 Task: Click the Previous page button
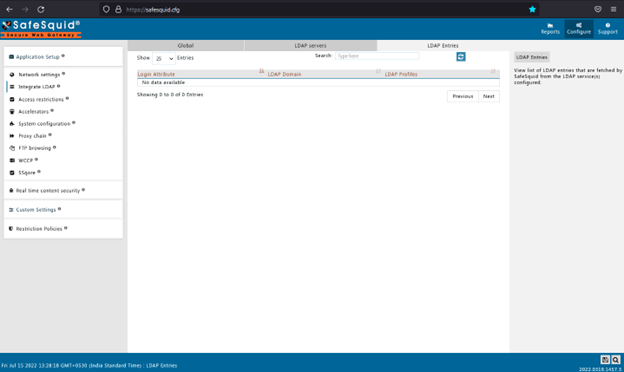tap(462, 96)
